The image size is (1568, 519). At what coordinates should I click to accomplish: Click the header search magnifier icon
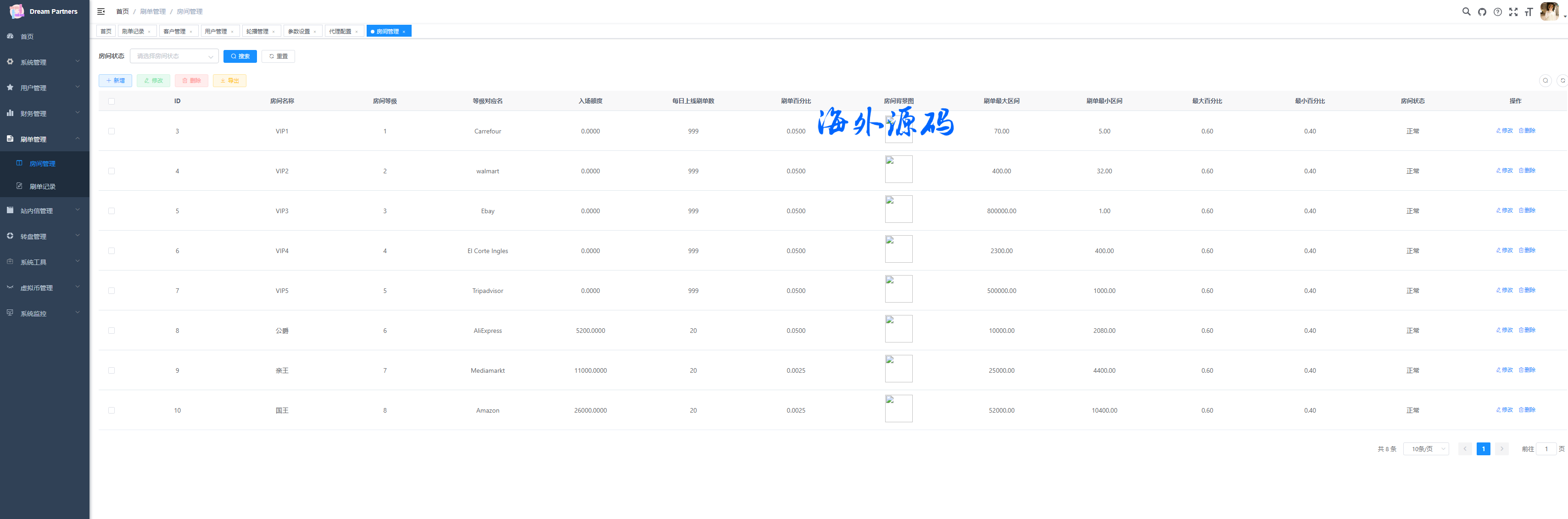coord(1466,11)
